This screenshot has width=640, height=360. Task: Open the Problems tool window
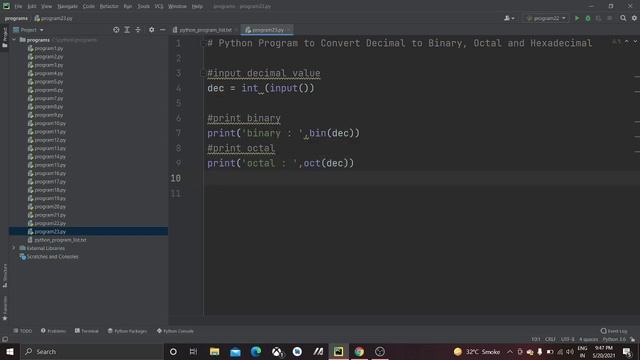click(x=53, y=331)
